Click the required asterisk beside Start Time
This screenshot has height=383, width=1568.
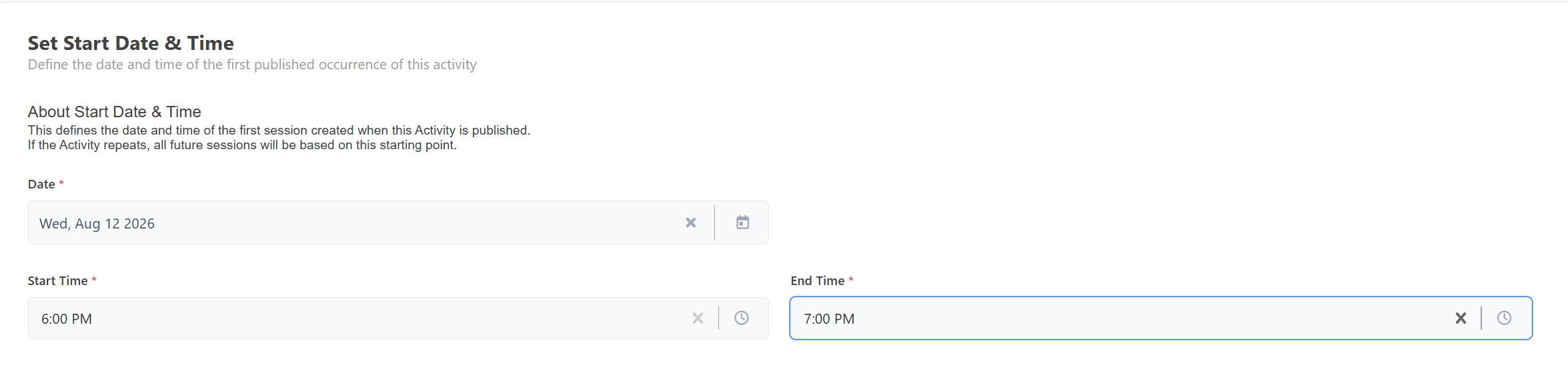pyautogui.click(x=94, y=280)
